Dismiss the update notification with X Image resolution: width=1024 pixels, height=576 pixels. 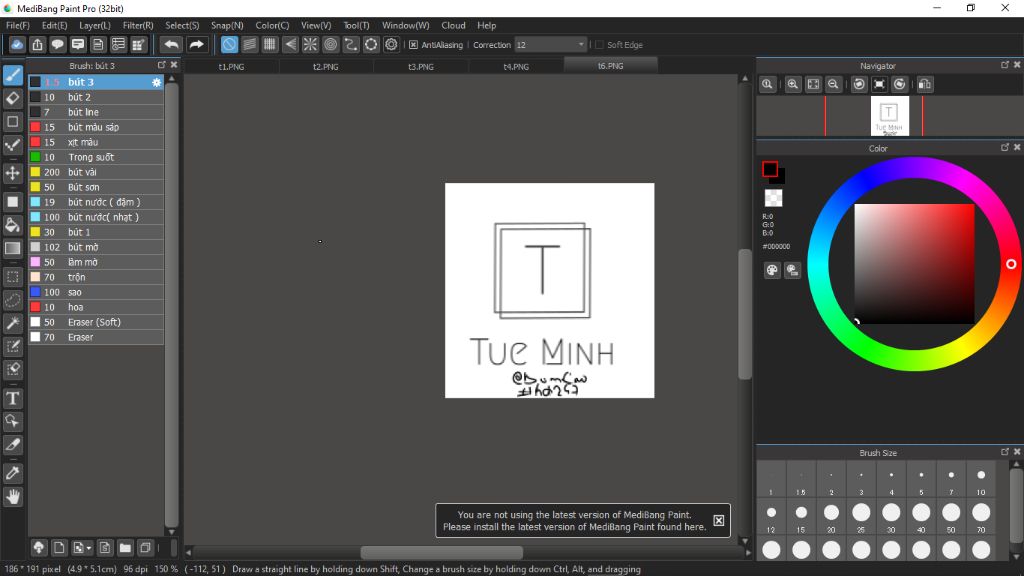coord(718,520)
